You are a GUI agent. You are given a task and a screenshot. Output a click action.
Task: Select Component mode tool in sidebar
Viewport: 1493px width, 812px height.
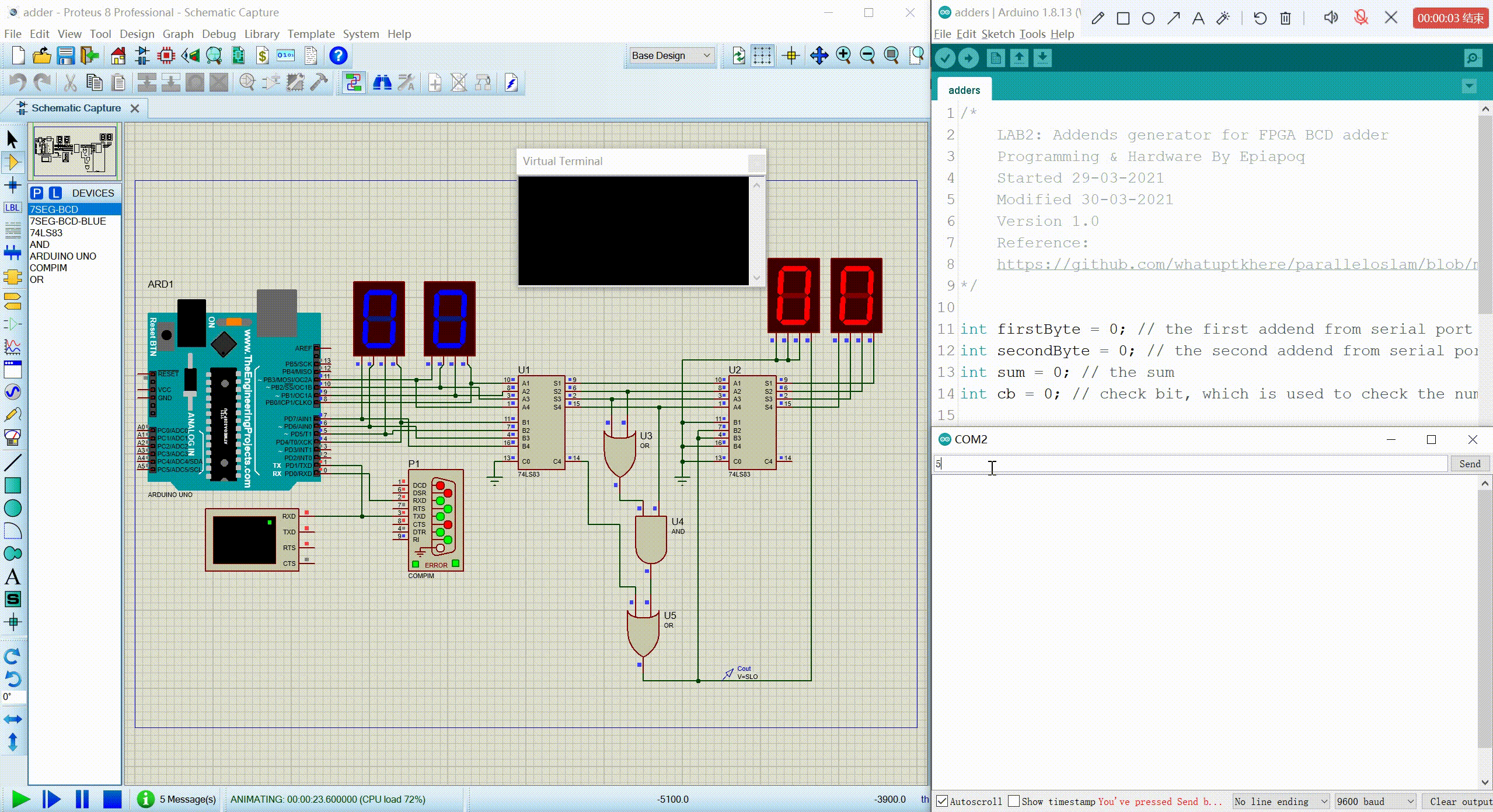[x=12, y=162]
